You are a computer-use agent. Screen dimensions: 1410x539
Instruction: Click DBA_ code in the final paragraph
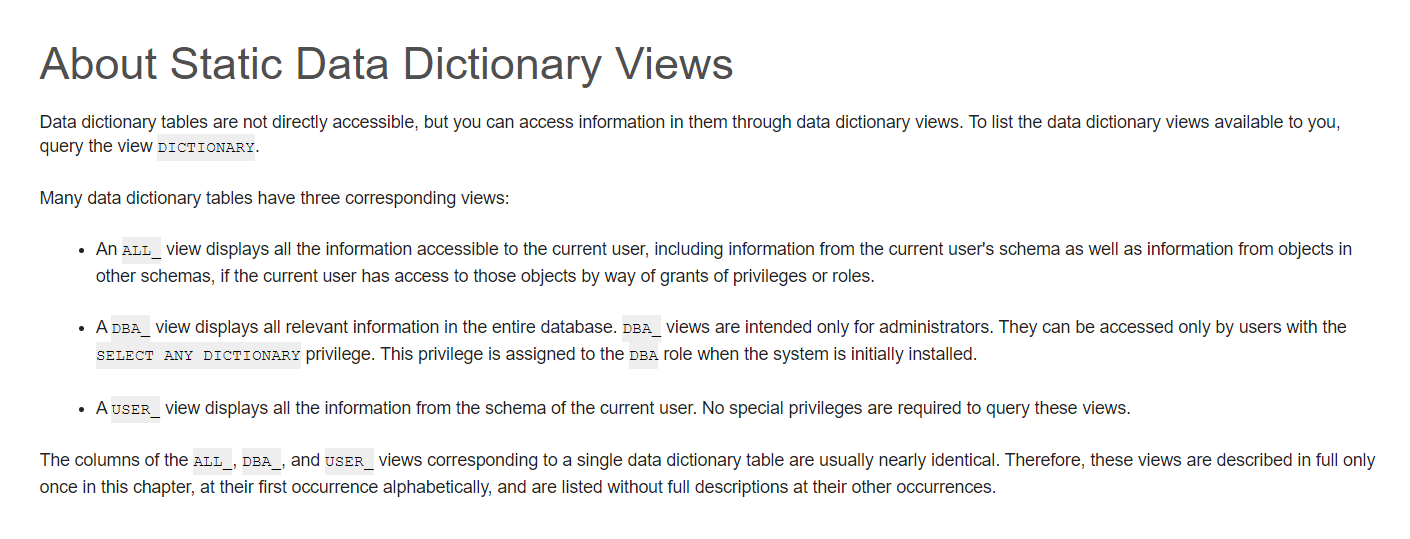pyautogui.click(x=263, y=461)
